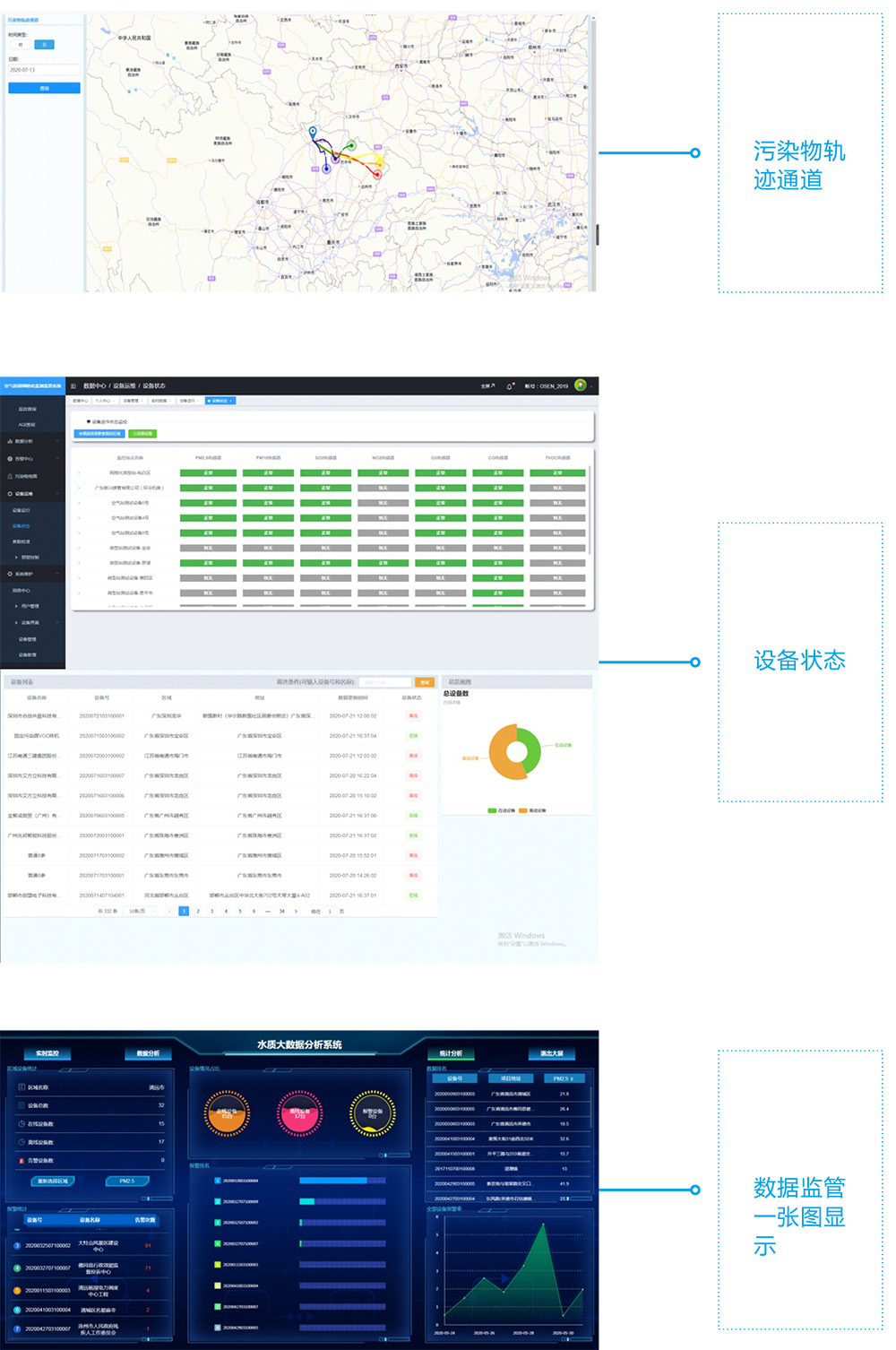The width and height of the screenshot is (896, 1350).
Task: Switch to the 实时监控 tab on dashboard
Action: pos(47,1053)
